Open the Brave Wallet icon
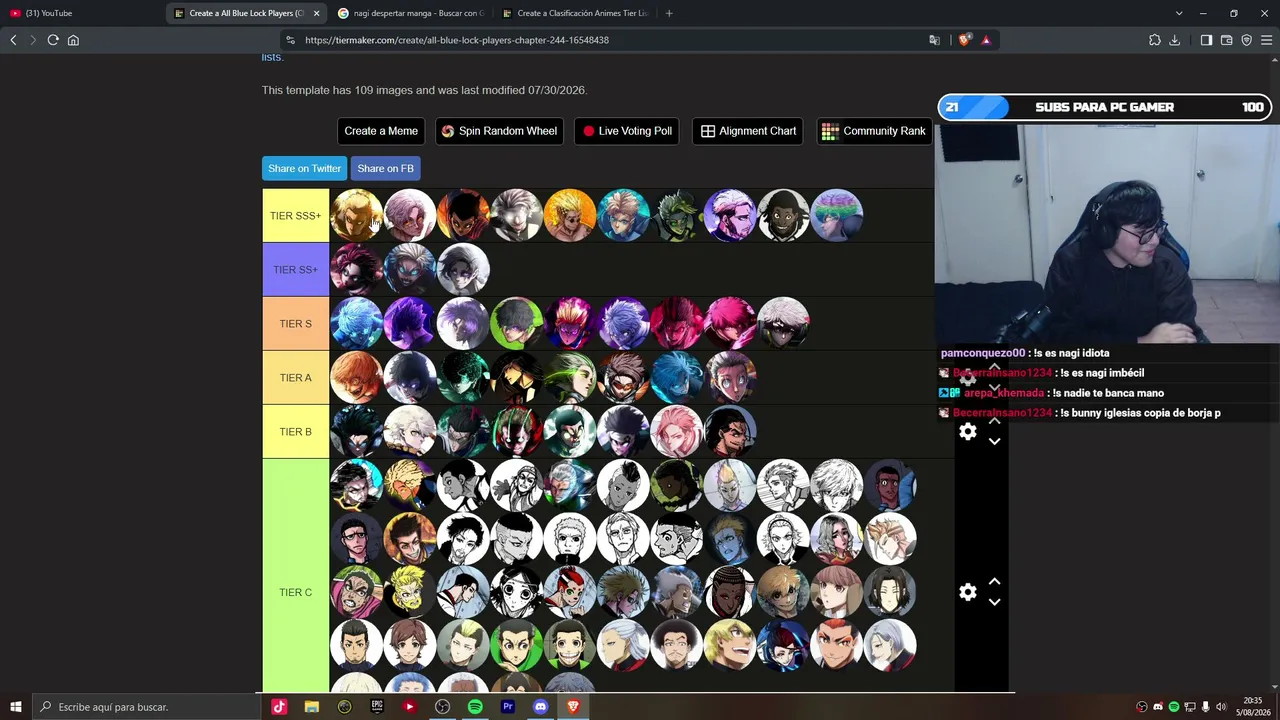 1226,40
